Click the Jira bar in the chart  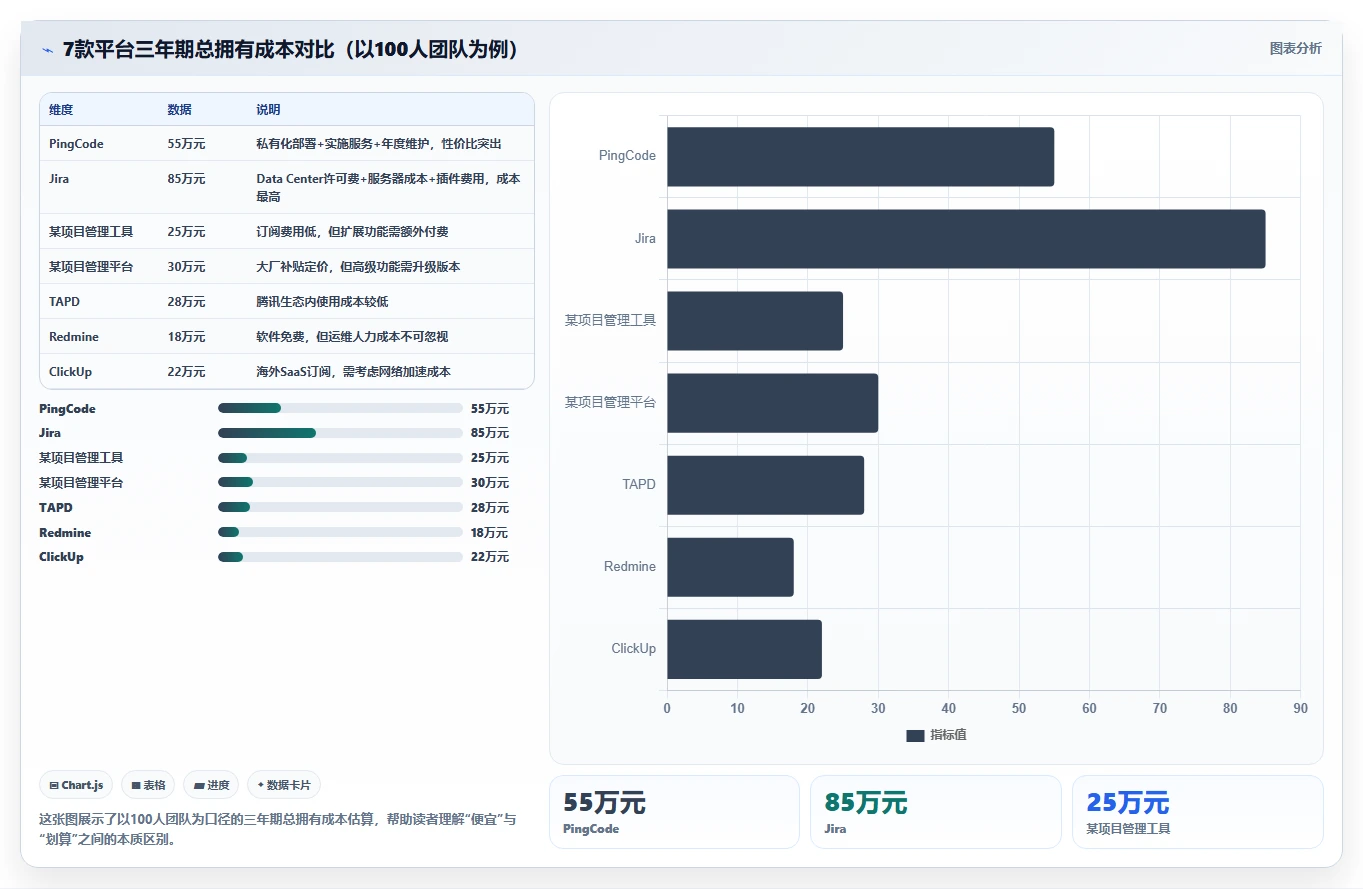(x=966, y=239)
